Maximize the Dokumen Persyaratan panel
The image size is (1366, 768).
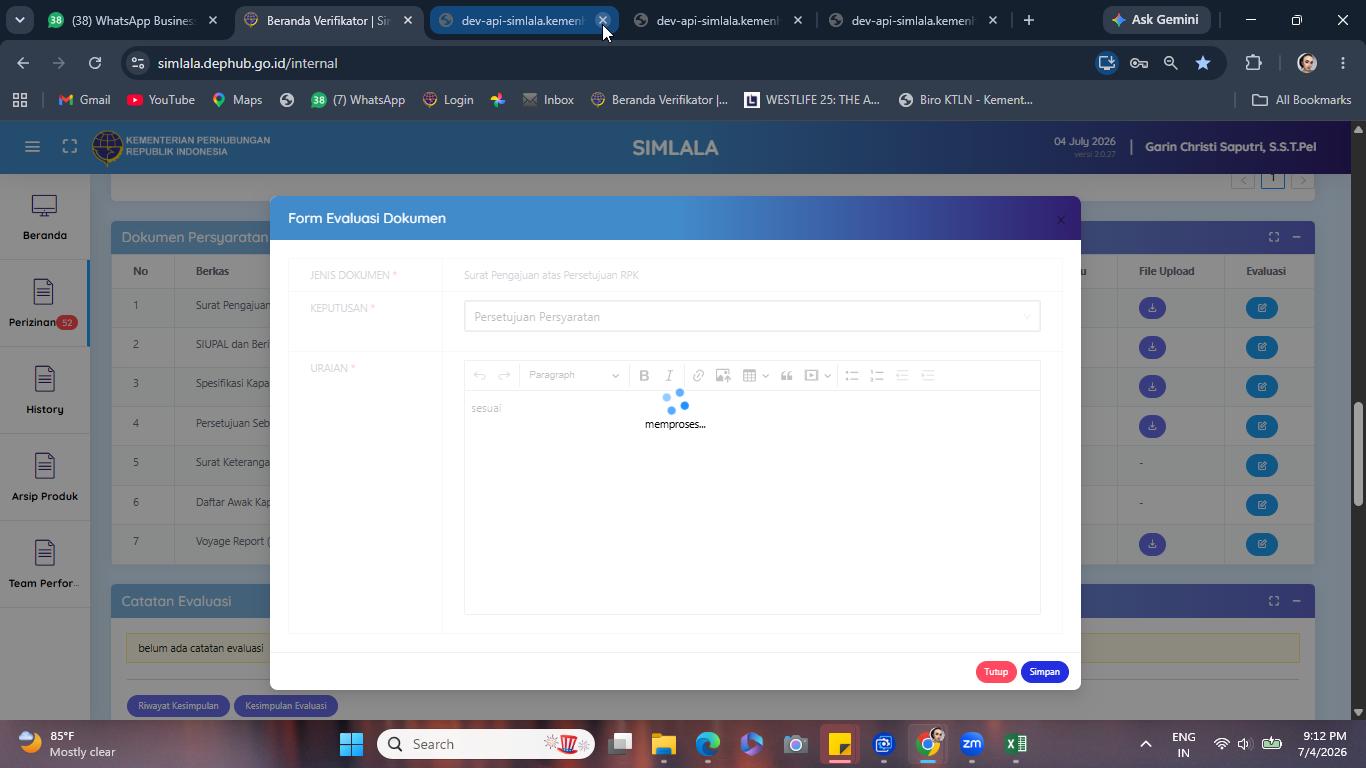[1273, 237]
